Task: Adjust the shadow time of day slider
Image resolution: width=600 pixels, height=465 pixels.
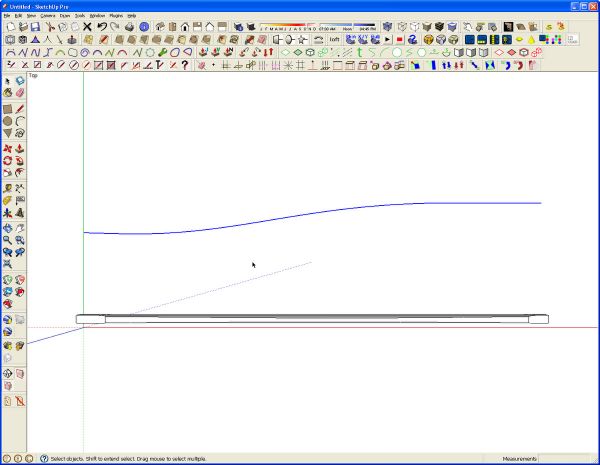Action: [x=347, y=27]
